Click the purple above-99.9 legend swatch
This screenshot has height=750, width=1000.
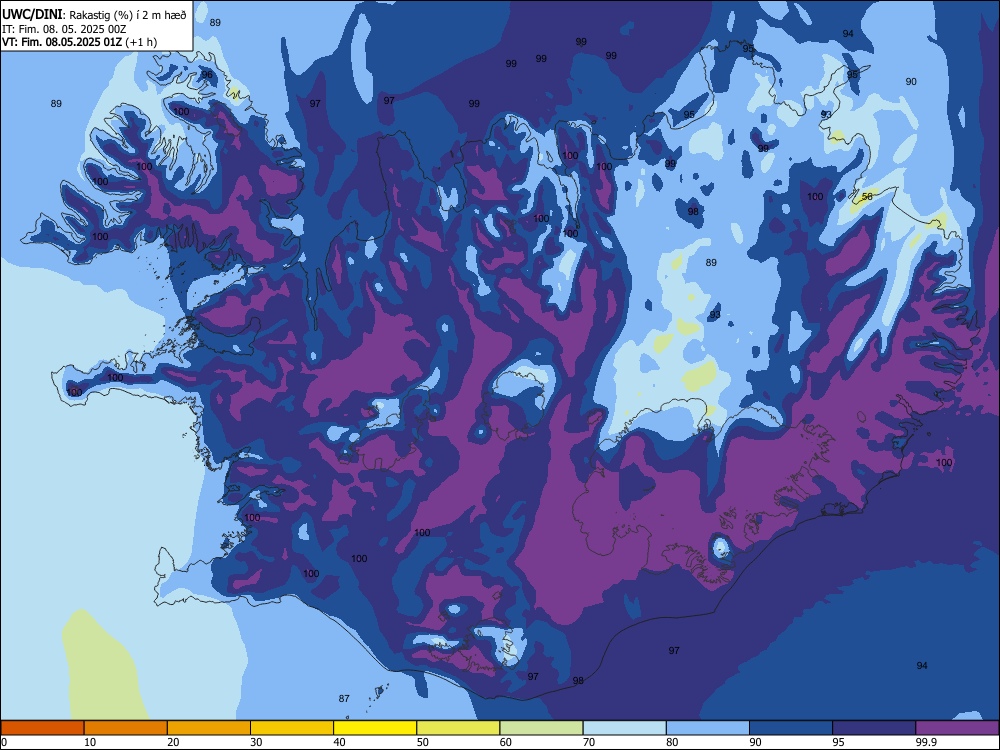958,728
